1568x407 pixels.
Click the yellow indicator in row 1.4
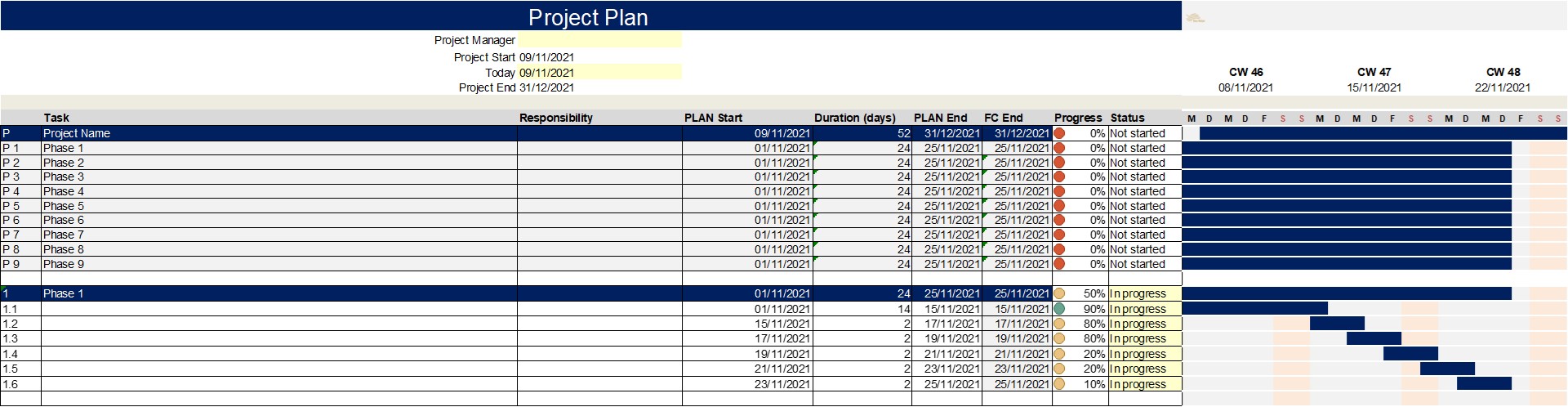1059,354
